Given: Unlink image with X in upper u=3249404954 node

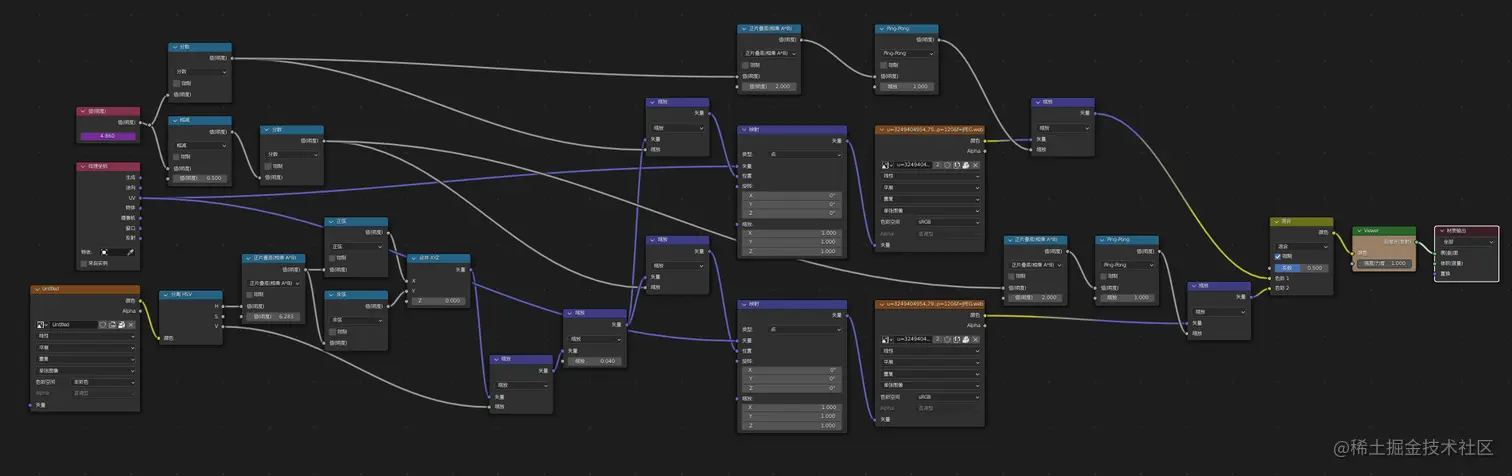Looking at the screenshot, I should (x=976, y=165).
